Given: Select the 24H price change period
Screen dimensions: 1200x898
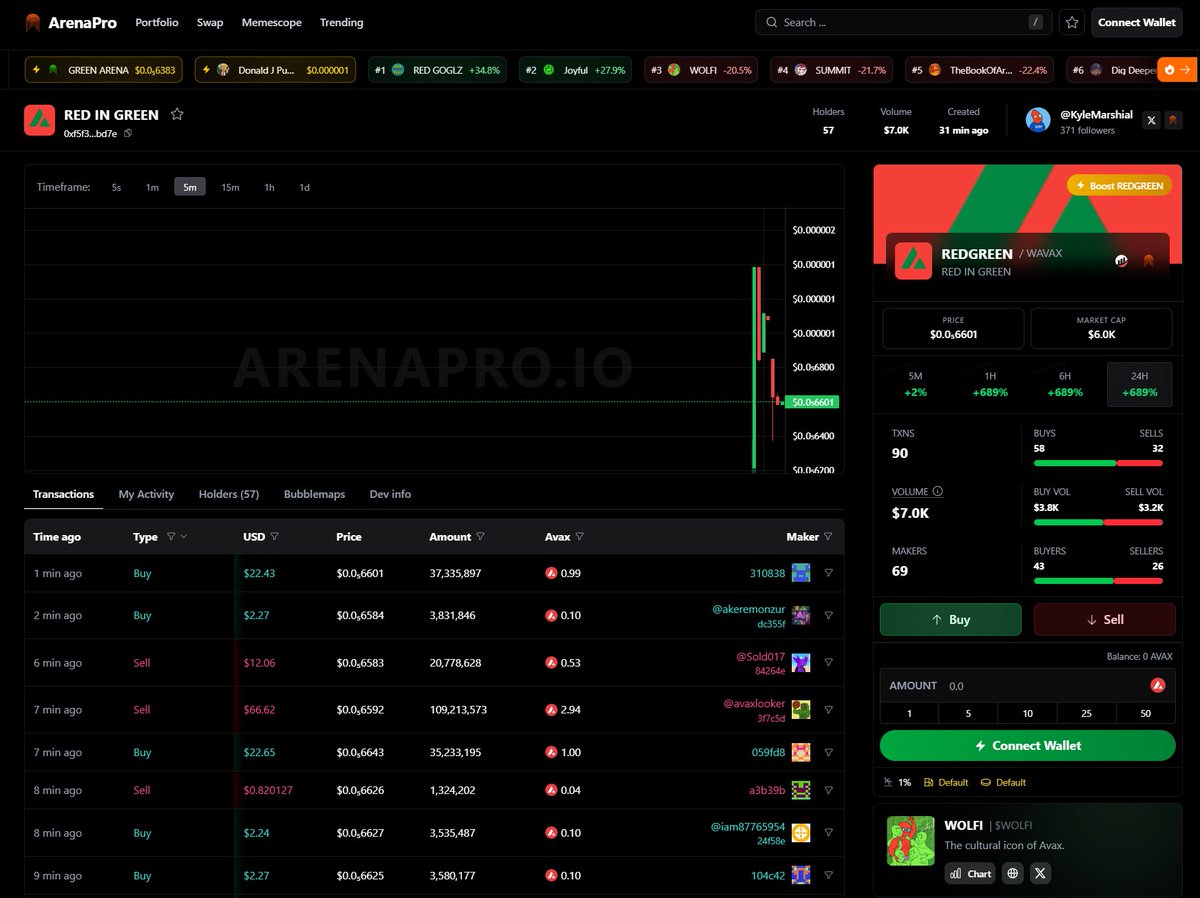Looking at the screenshot, I should point(1139,384).
